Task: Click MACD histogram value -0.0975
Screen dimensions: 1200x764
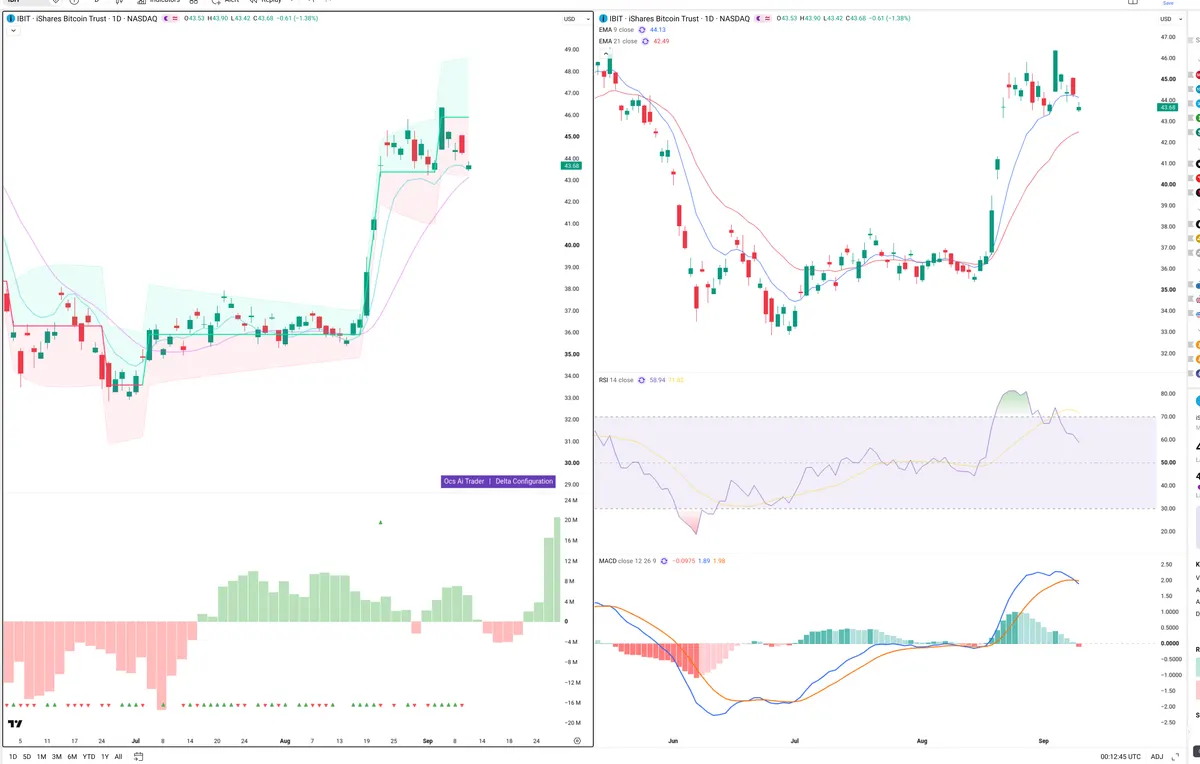Action: (684, 561)
